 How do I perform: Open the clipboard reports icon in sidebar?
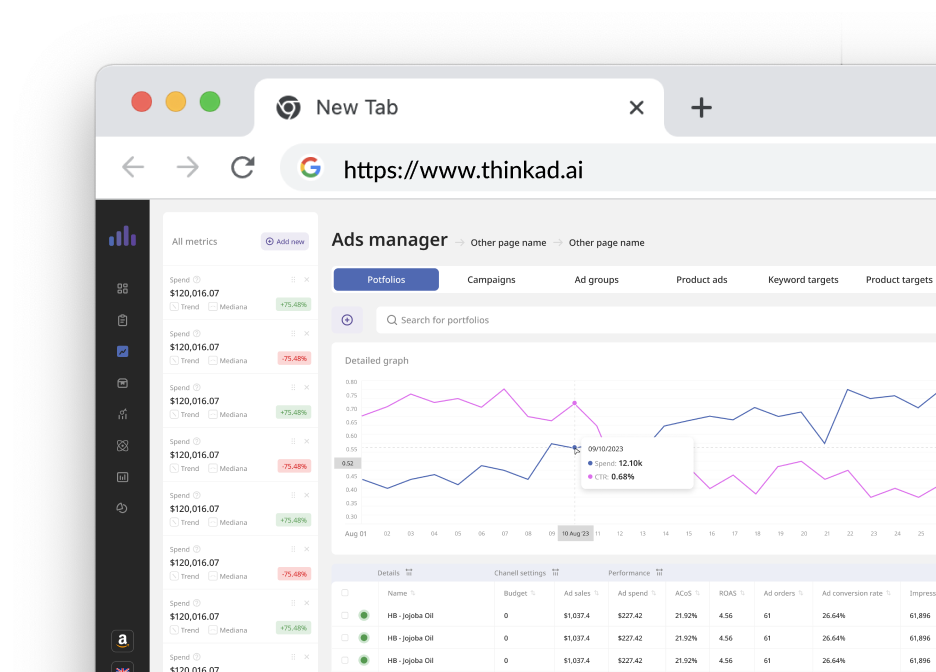pos(122,320)
